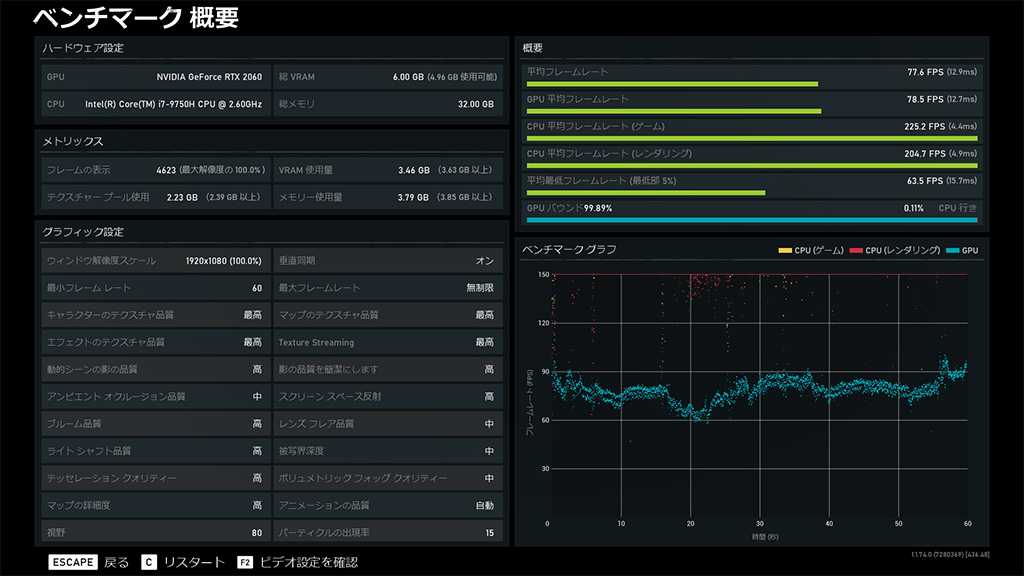Click the GPU NVIDIA GeForce RTX 2060 row
This screenshot has width=1024, height=576.
(153, 77)
